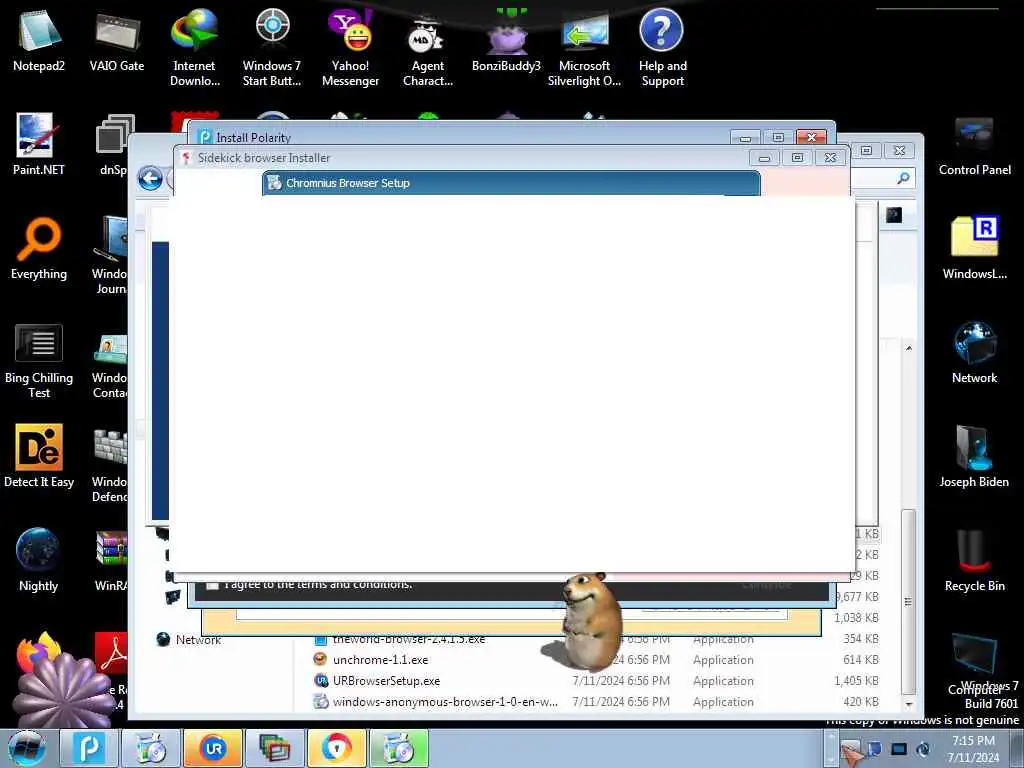
Task: Click the Explorer scrollbar up arrow
Action: click(908, 348)
